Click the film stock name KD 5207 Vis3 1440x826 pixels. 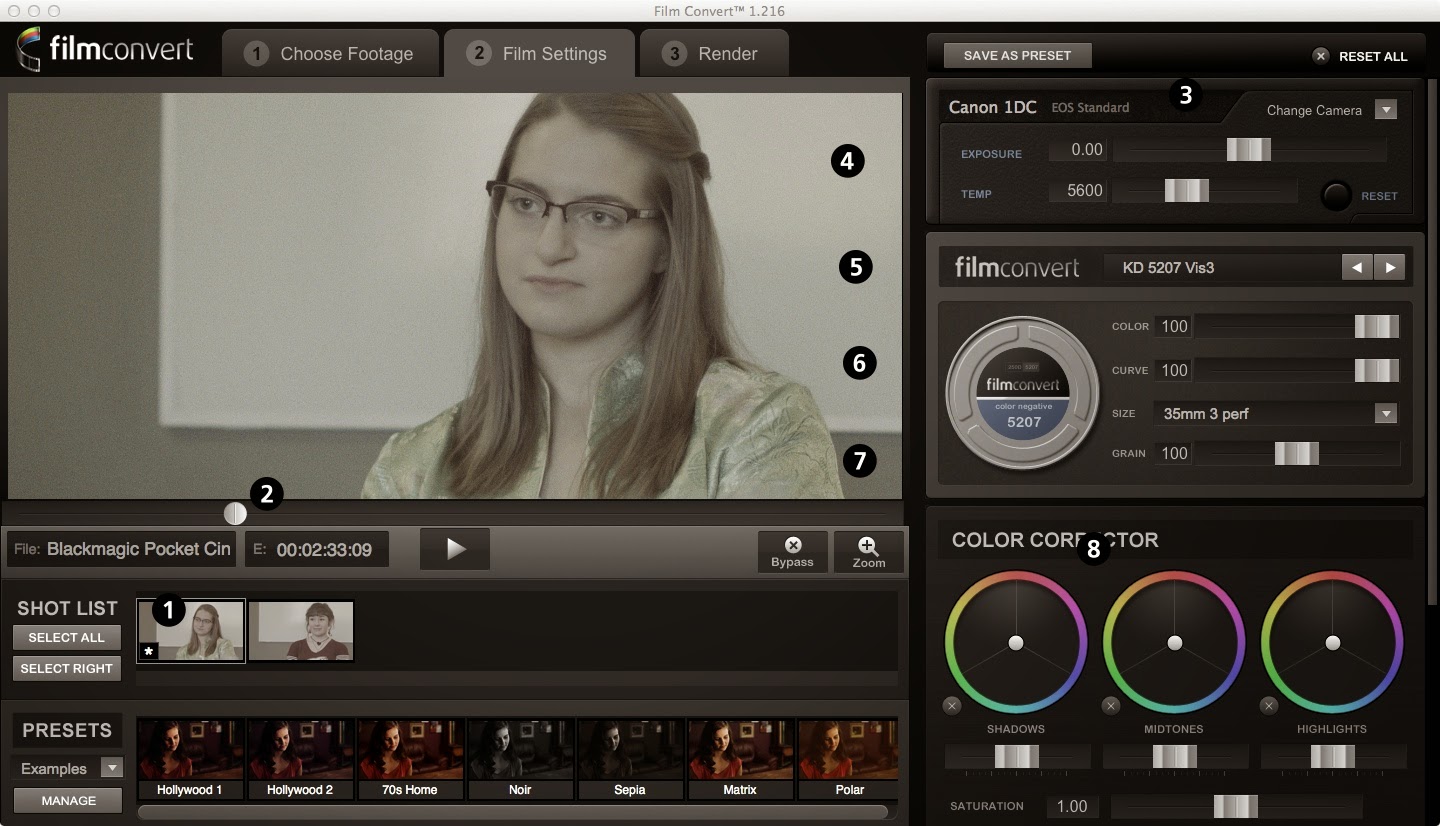(x=1168, y=268)
